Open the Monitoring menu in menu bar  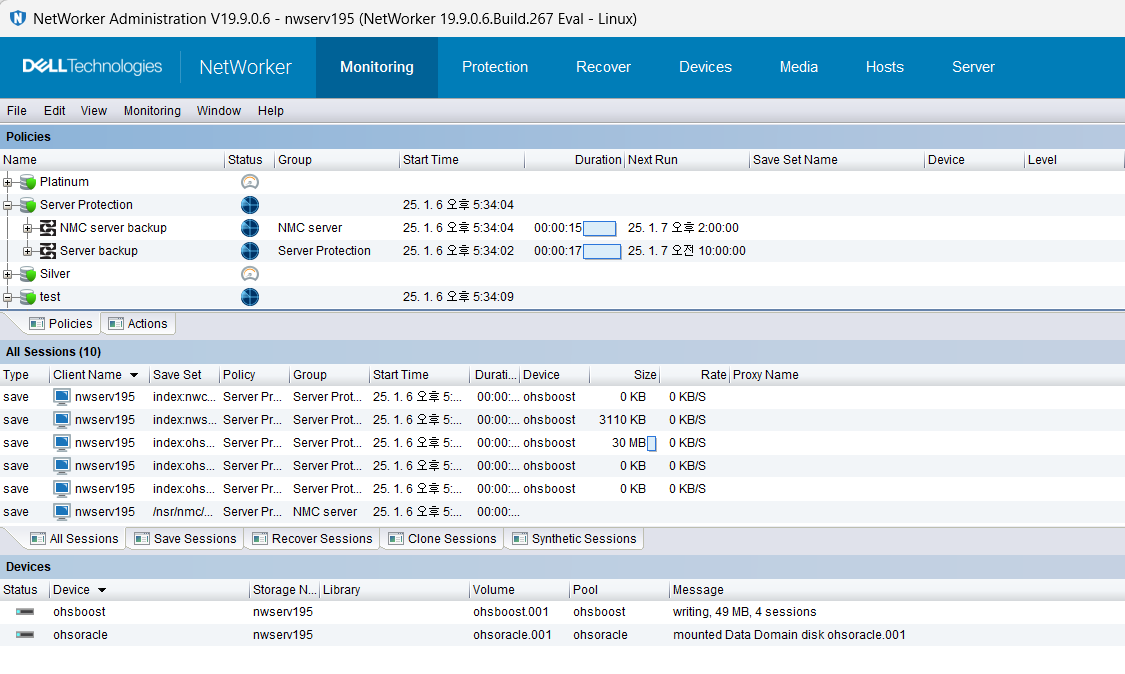point(152,111)
